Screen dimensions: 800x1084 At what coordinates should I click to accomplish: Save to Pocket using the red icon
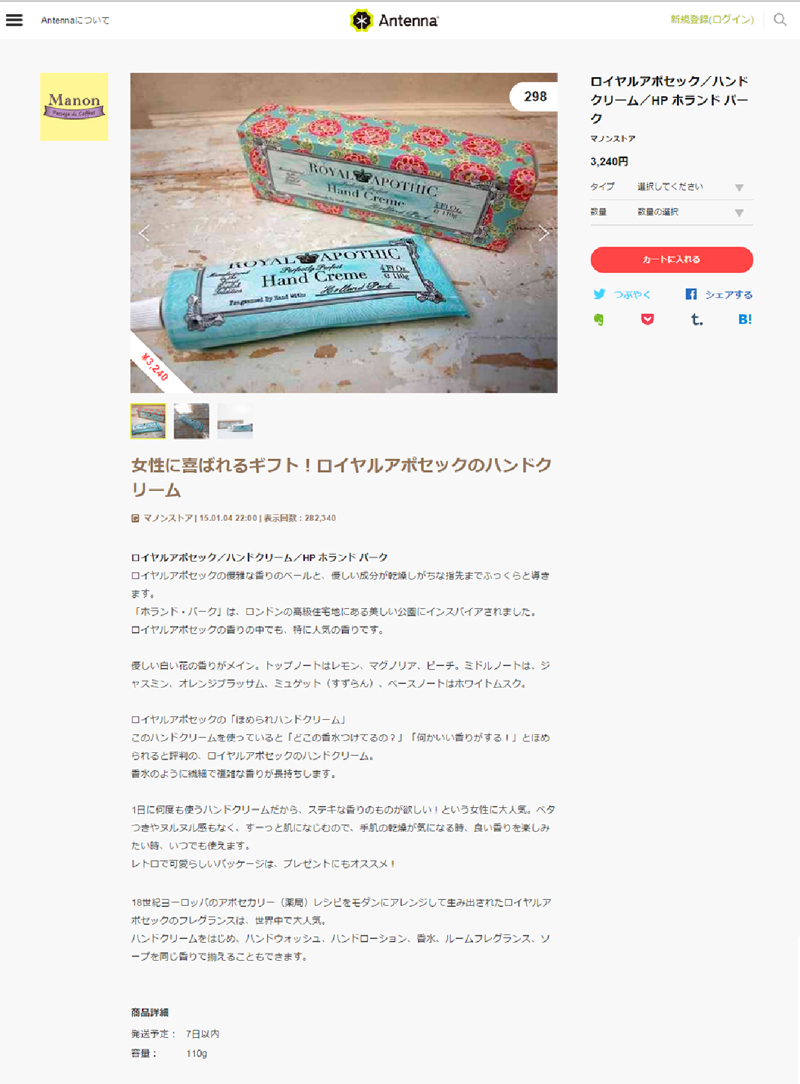coord(647,319)
